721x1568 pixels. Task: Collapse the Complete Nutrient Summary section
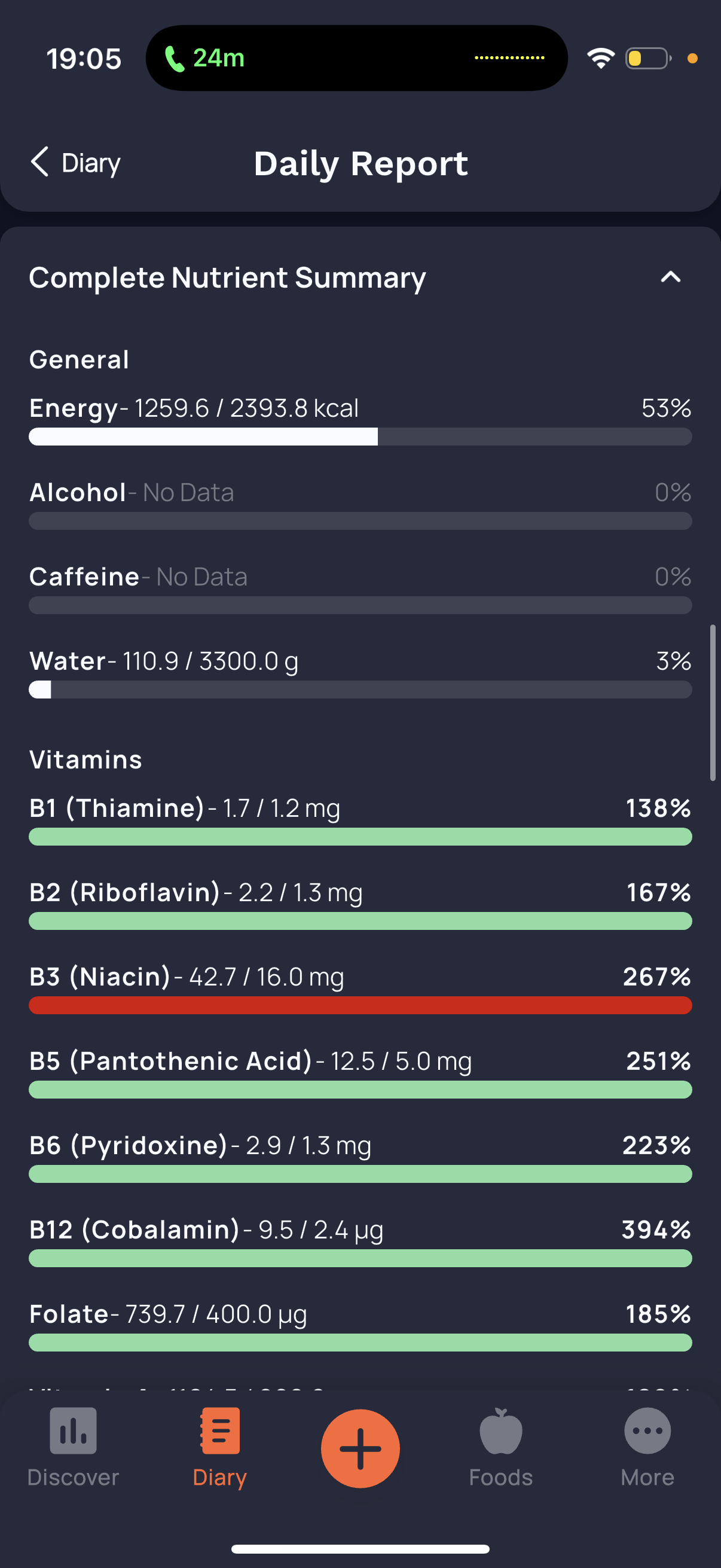click(671, 277)
